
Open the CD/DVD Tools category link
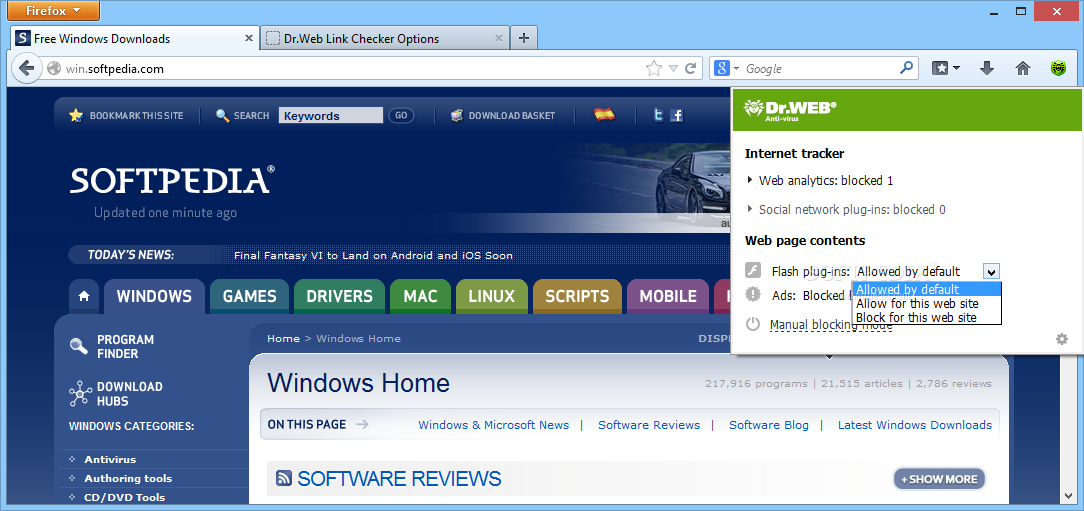tap(124, 496)
